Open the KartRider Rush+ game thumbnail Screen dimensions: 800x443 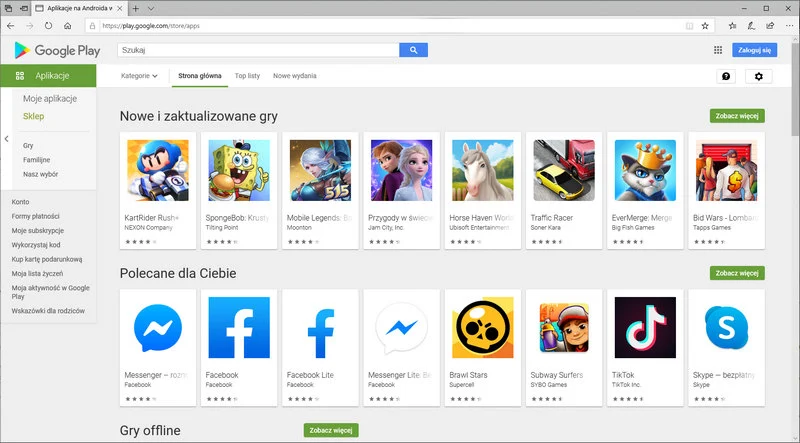click(x=157, y=170)
